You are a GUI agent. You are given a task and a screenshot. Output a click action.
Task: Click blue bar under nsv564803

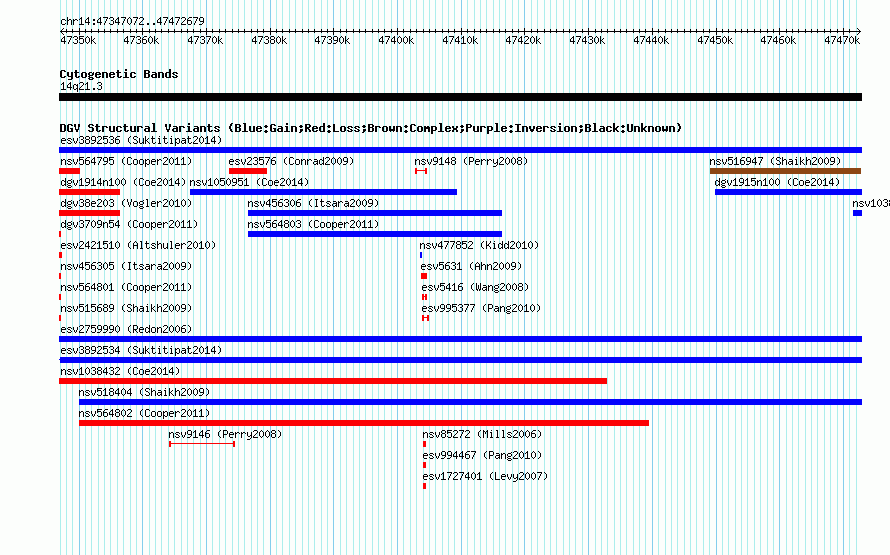tap(375, 234)
